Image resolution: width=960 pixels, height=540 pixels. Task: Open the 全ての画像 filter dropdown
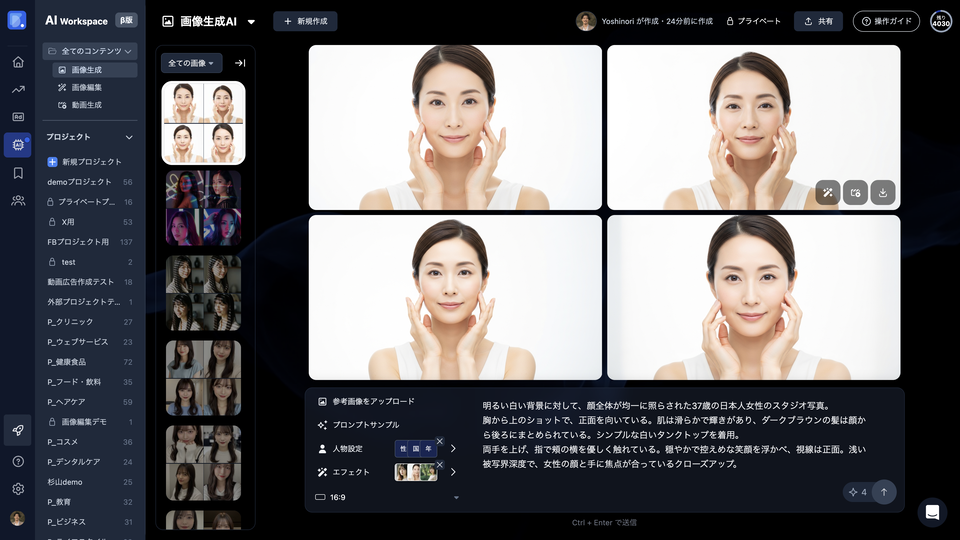pyautogui.click(x=191, y=63)
